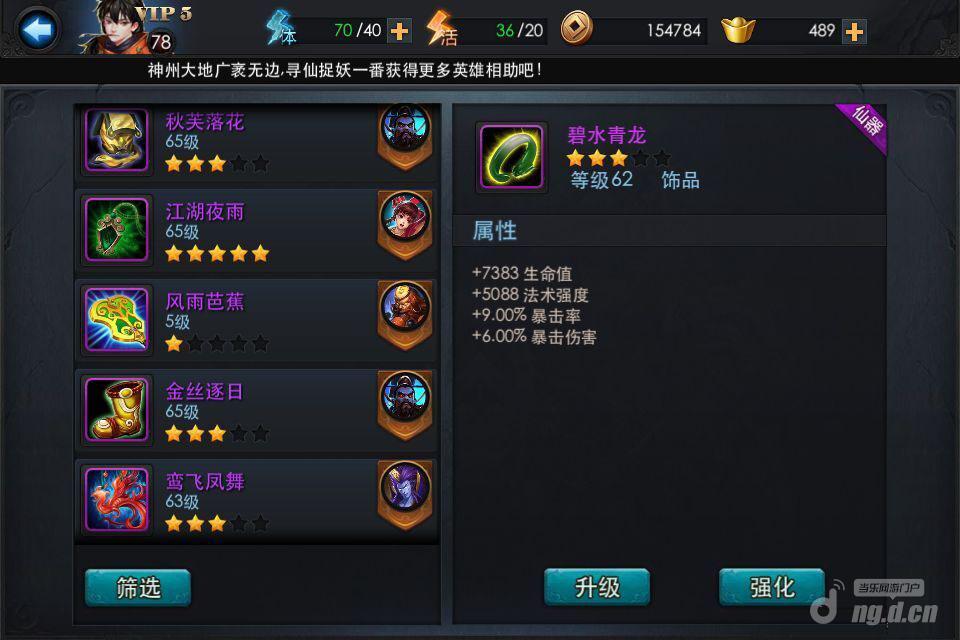This screenshot has width=960, height=640.
Task: Tap the blue stamina lightning icon
Action: point(281,28)
